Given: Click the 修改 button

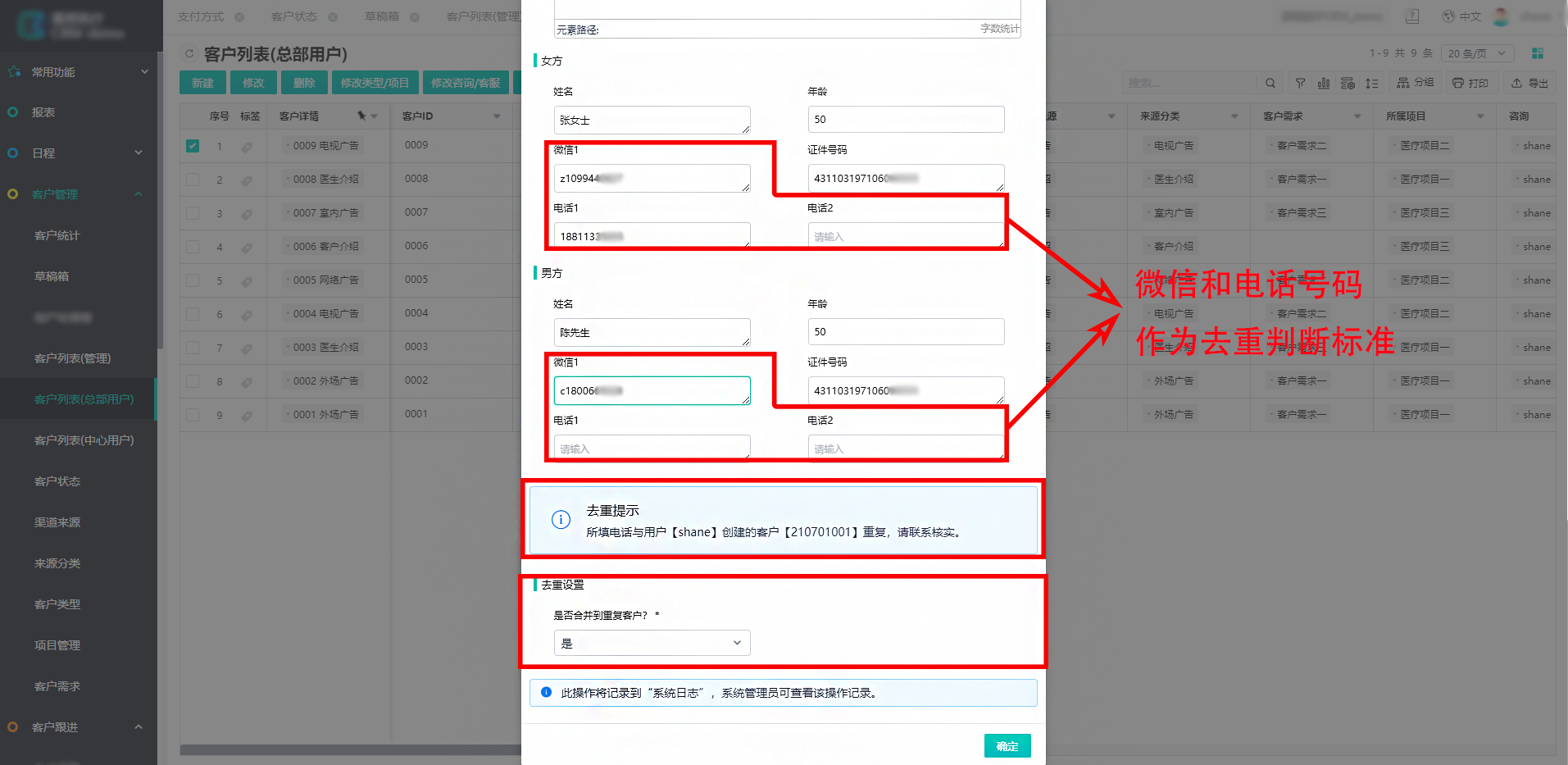Looking at the screenshot, I should coord(253,83).
